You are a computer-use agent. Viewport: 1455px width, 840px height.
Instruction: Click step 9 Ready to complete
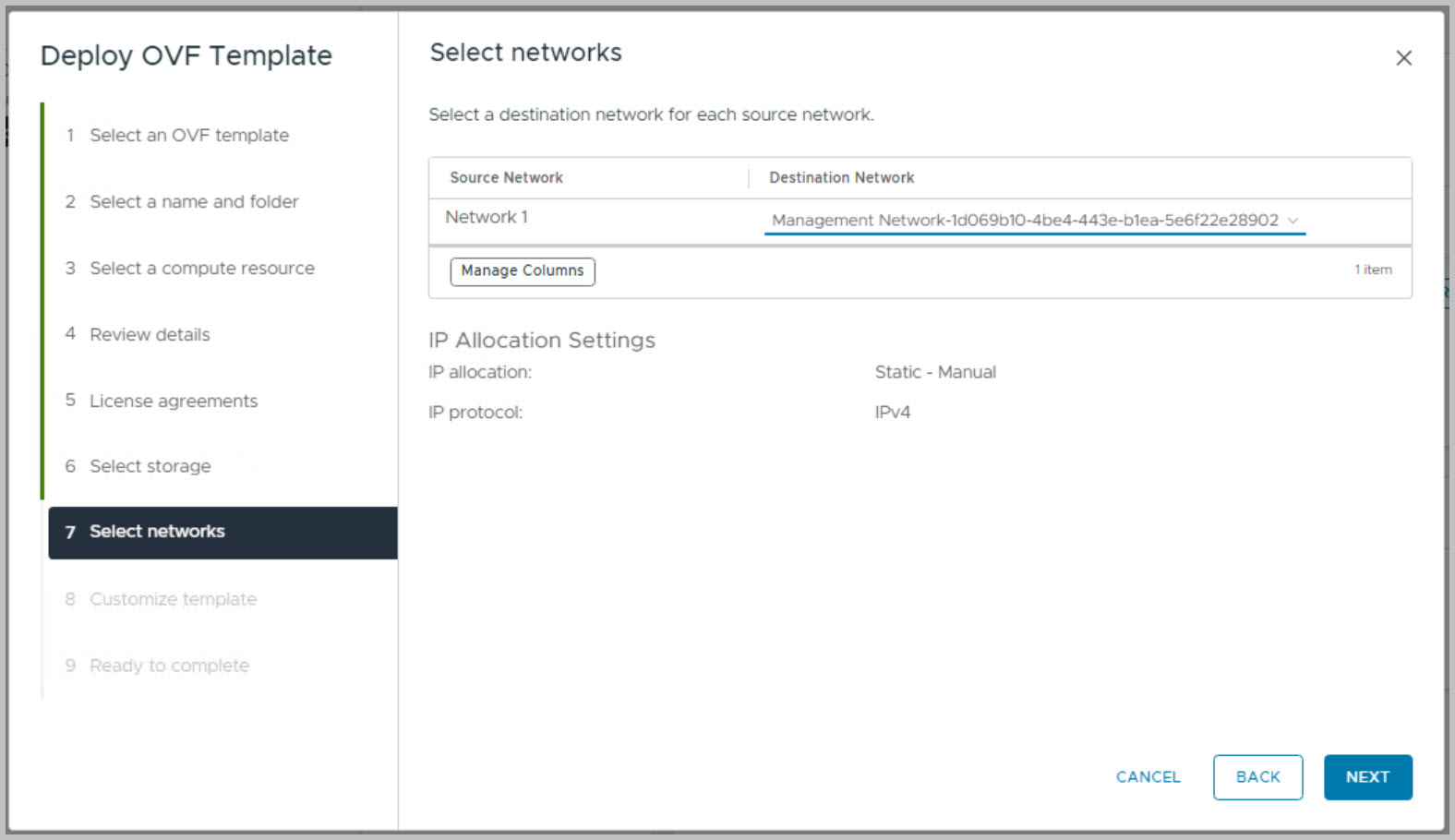tap(169, 666)
